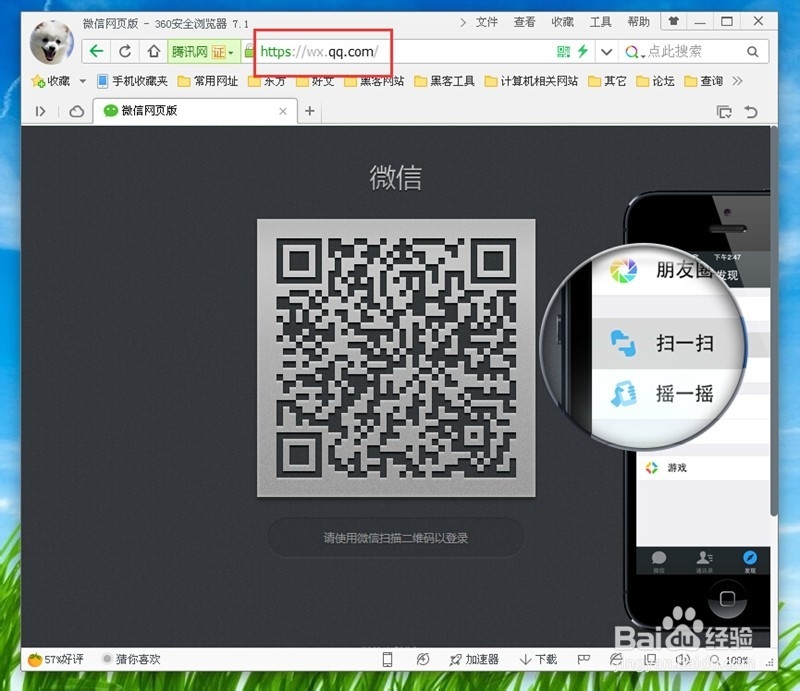Toggle the sidebar panel icon left of tabs
This screenshot has height=691, width=800.
point(40,111)
